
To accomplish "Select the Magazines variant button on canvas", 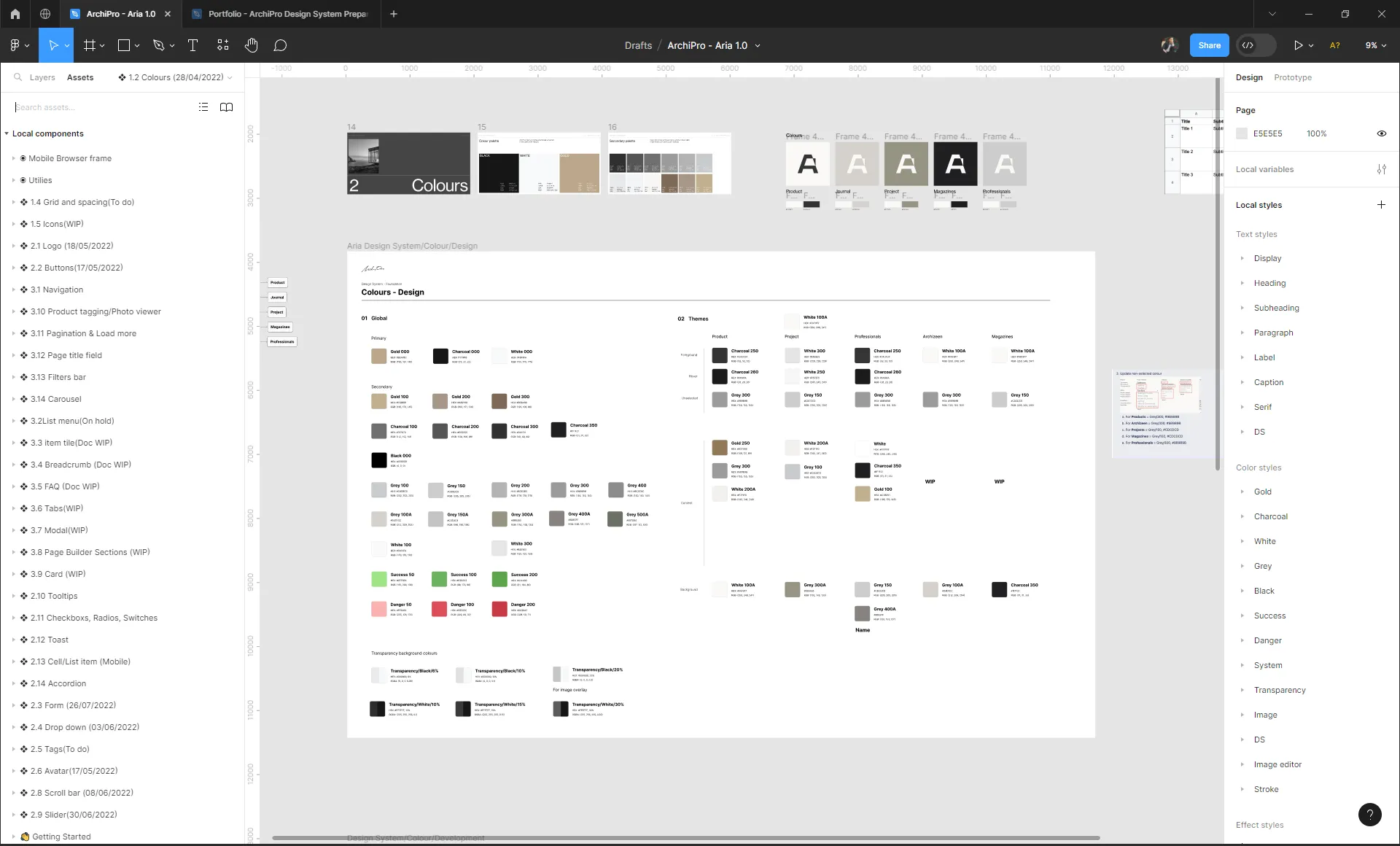I will pyautogui.click(x=280, y=327).
